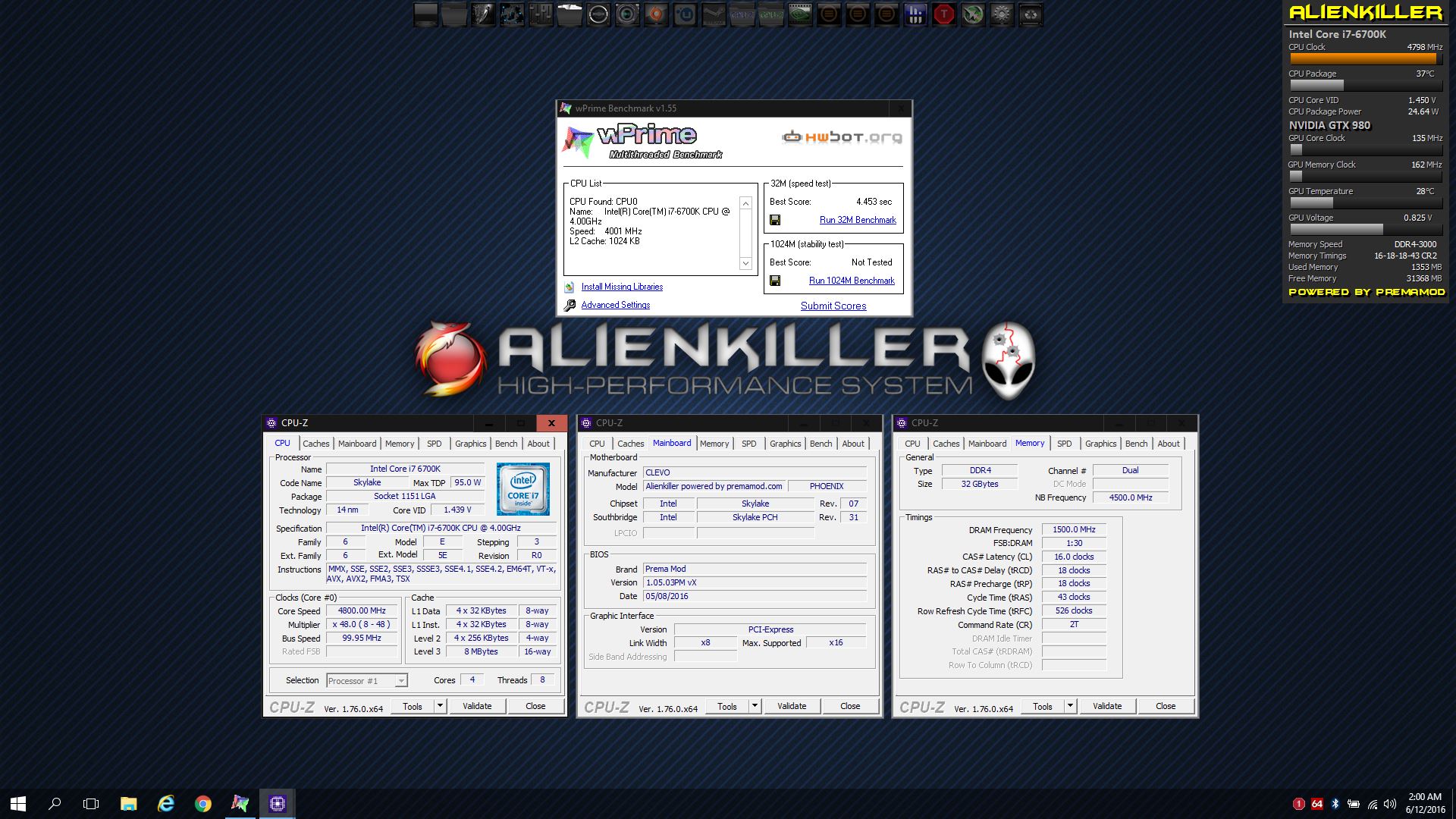Open Steam icon in the top dock
This screenshot has width=1456, height=819.
click(714, 14)
